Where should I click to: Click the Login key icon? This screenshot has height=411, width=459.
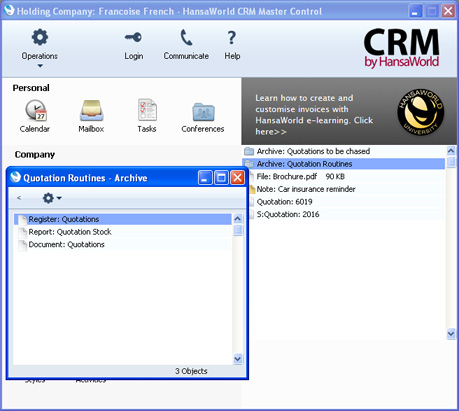(x=133, y=37)
